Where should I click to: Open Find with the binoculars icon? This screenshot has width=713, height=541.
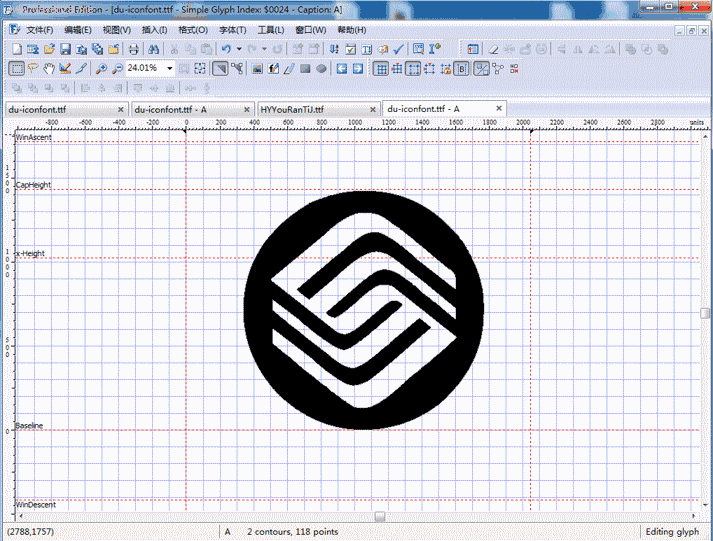coord(153,49)
